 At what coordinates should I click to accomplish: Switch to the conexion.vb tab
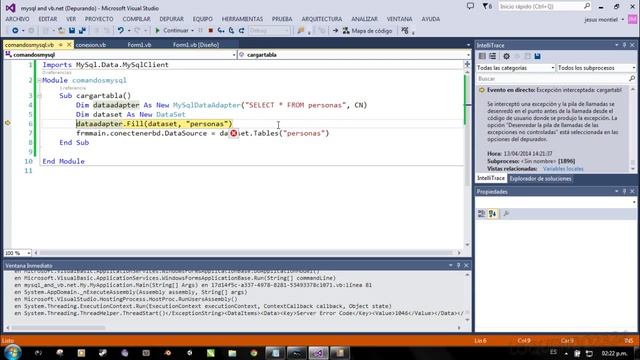[x=91, y=45]
